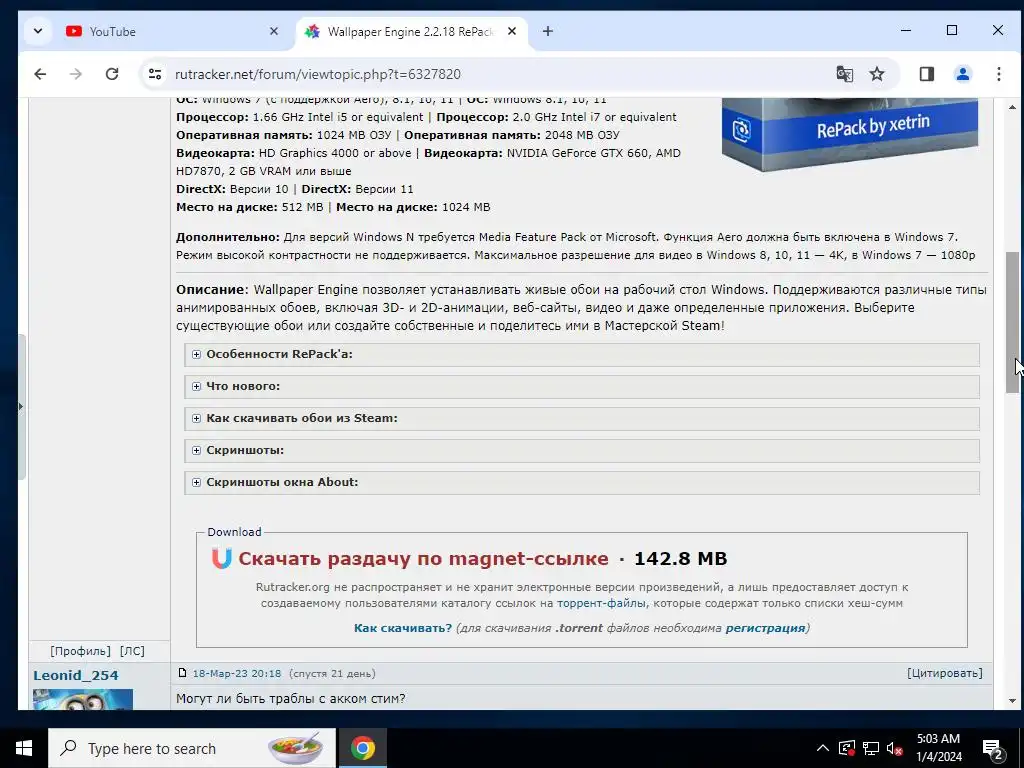
Task: Click the scrollbar up arrow
Action: click(1012, 107)
